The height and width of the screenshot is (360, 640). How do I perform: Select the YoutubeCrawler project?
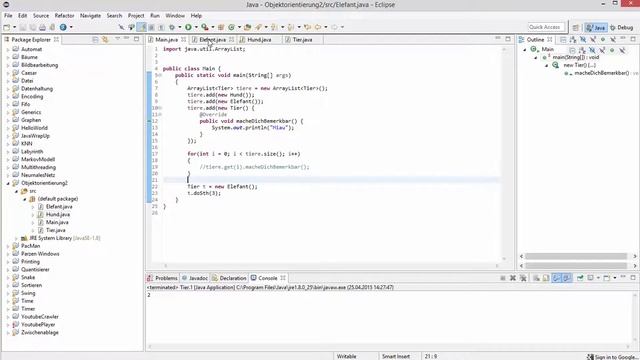coord(40,317)
